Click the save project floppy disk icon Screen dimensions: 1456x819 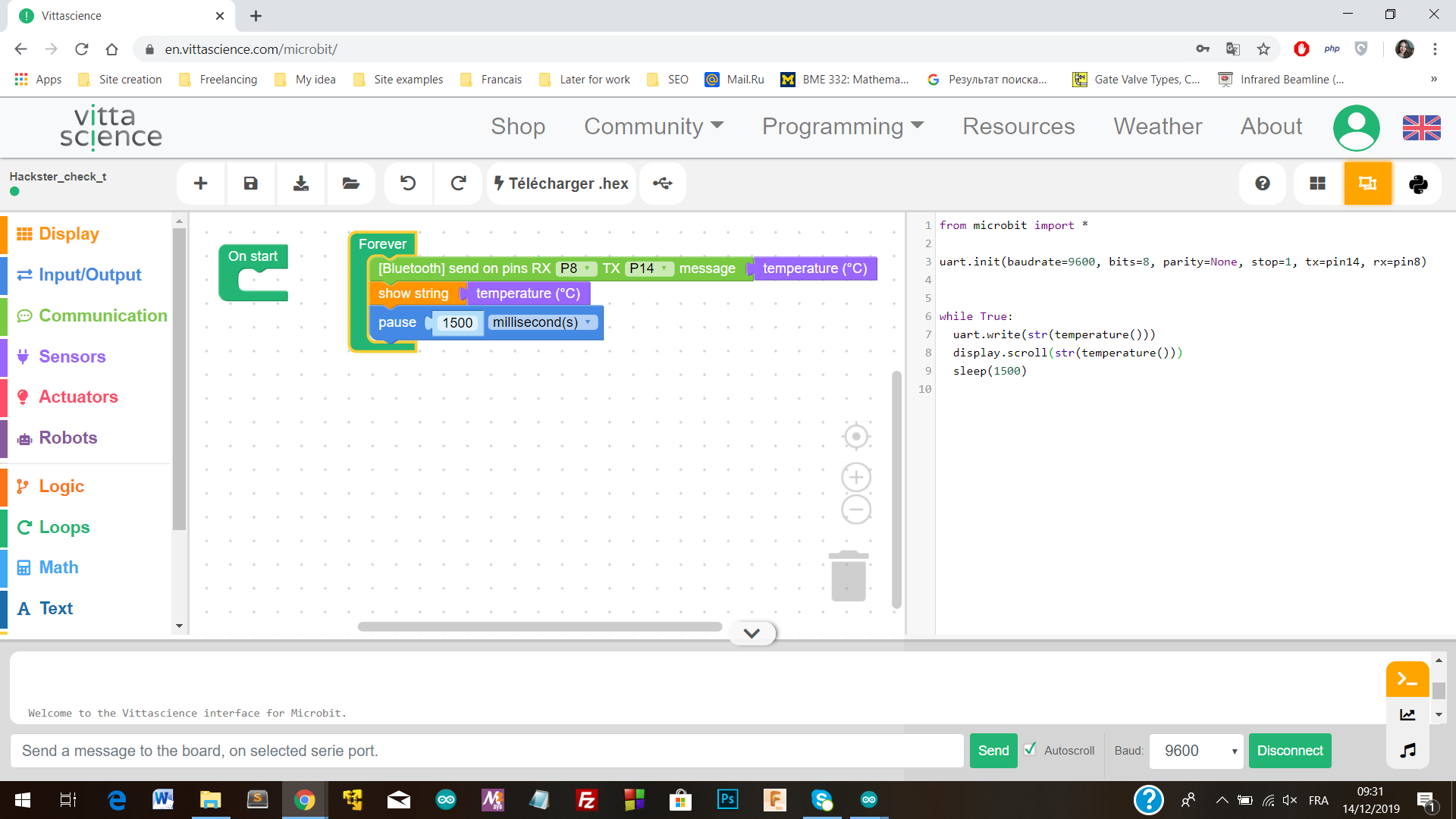point(250,184)
